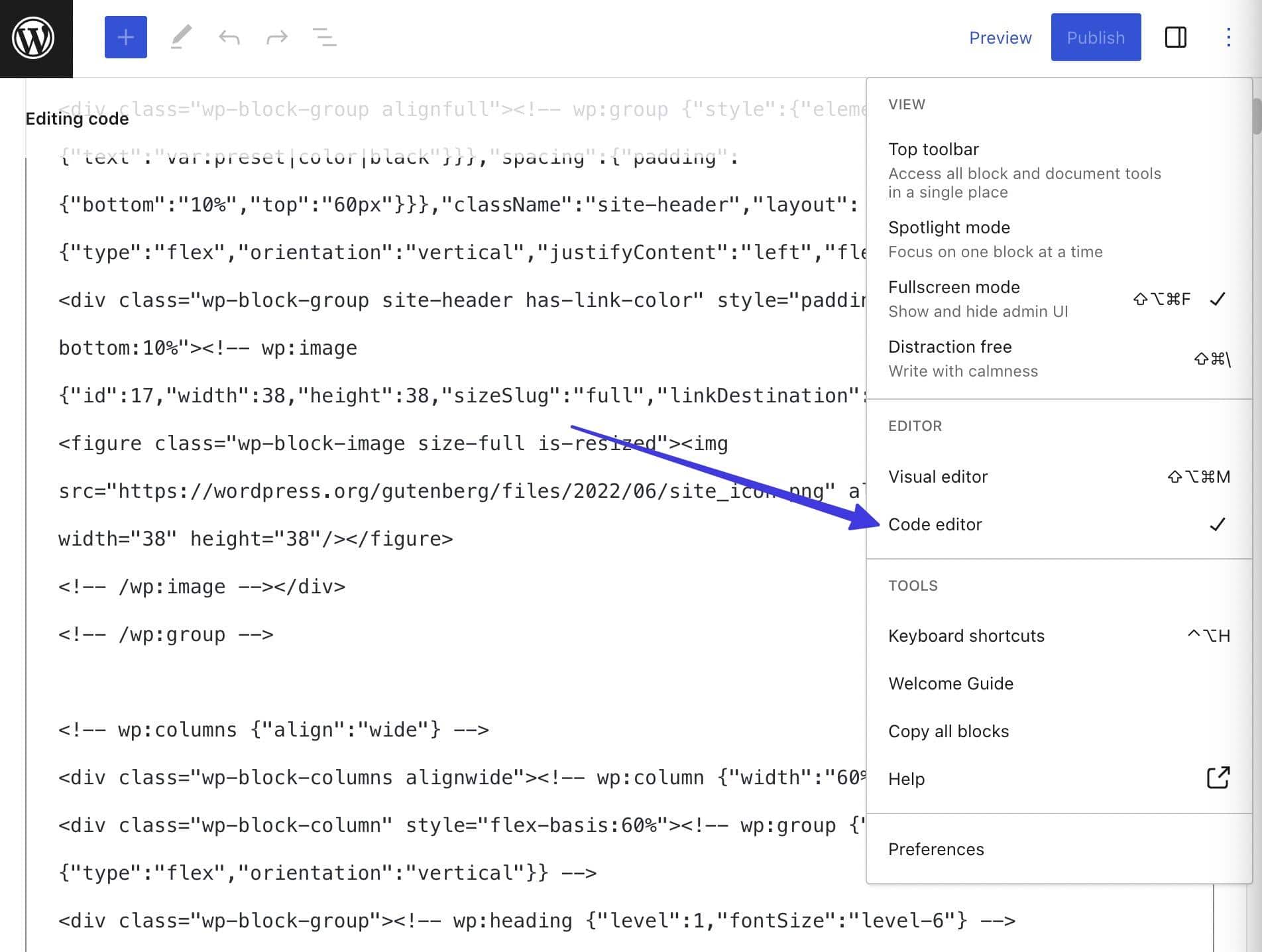The height and width of the screenshot is (952, 1262).
Task: Enable Distraction free writing
Action: pos(950,347)
